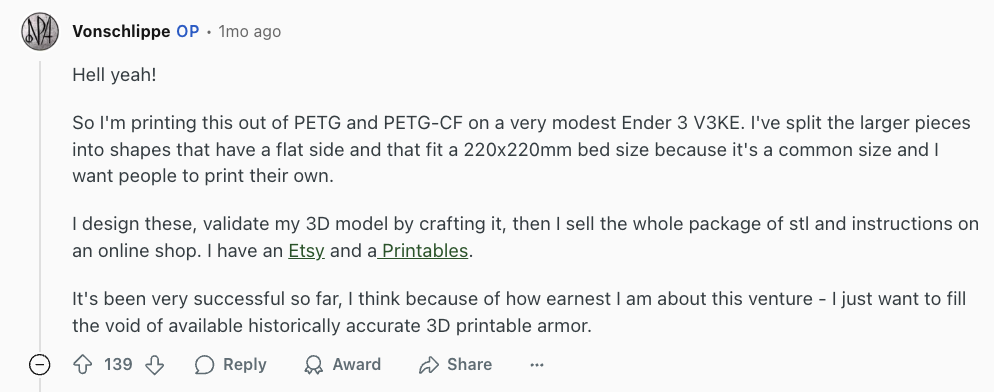Click the Award ribbon icon
Screen dimensions: 994x392
(313, 365)
